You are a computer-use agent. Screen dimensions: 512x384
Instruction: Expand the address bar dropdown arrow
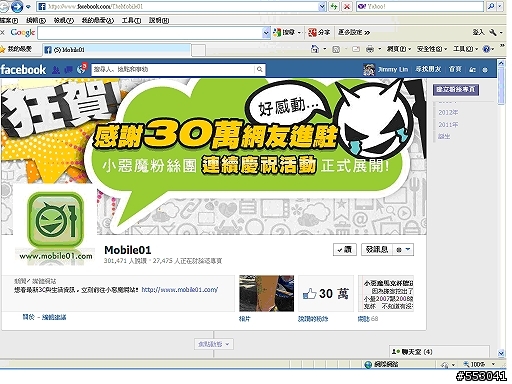point(322,6)
